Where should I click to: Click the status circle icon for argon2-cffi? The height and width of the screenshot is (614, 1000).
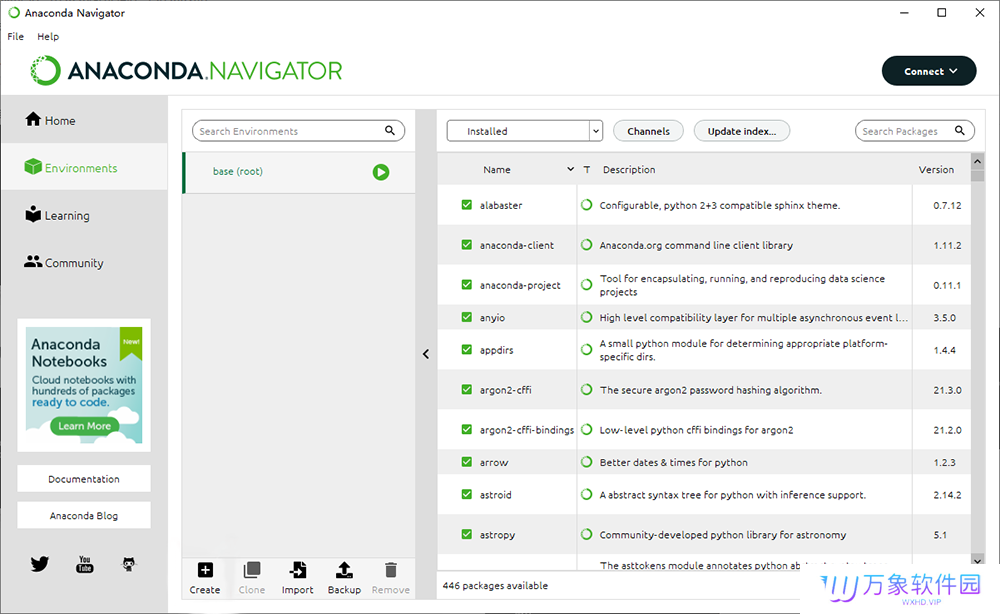pos(587,390)
